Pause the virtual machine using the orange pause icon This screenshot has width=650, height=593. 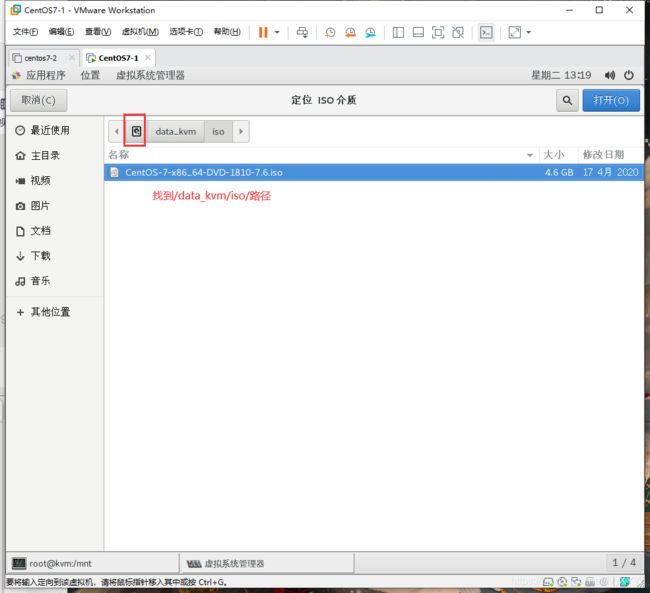click(x=263, y=32)
